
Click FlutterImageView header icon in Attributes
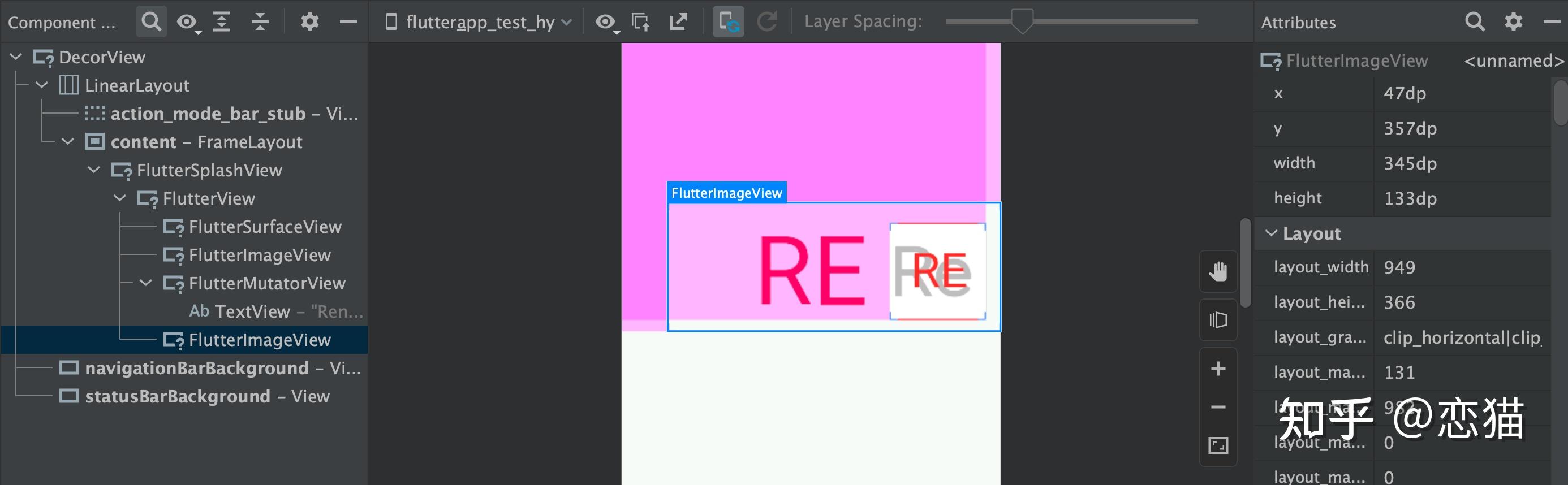[x=1271, y=61]
